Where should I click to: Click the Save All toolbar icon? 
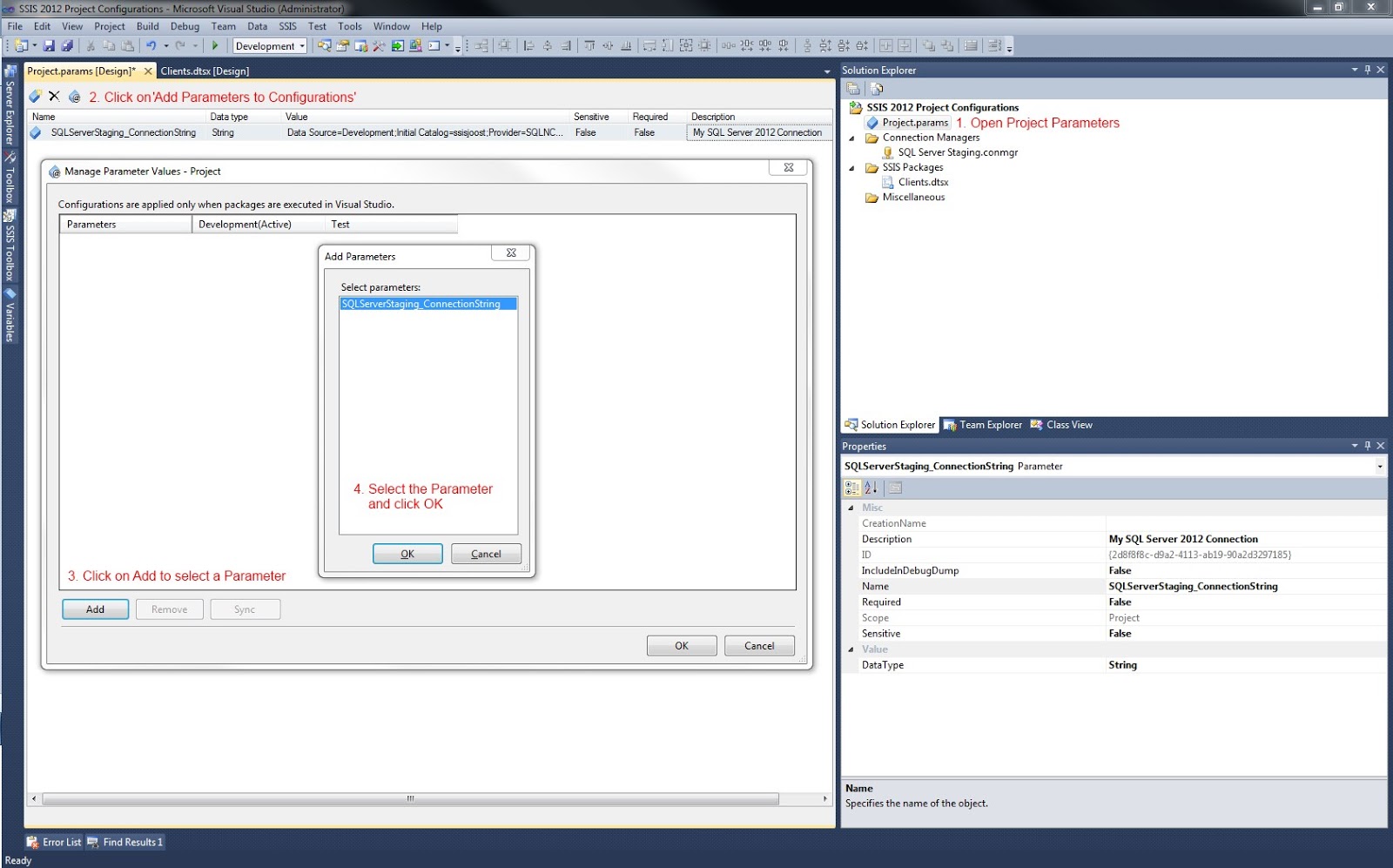point(67,46)
